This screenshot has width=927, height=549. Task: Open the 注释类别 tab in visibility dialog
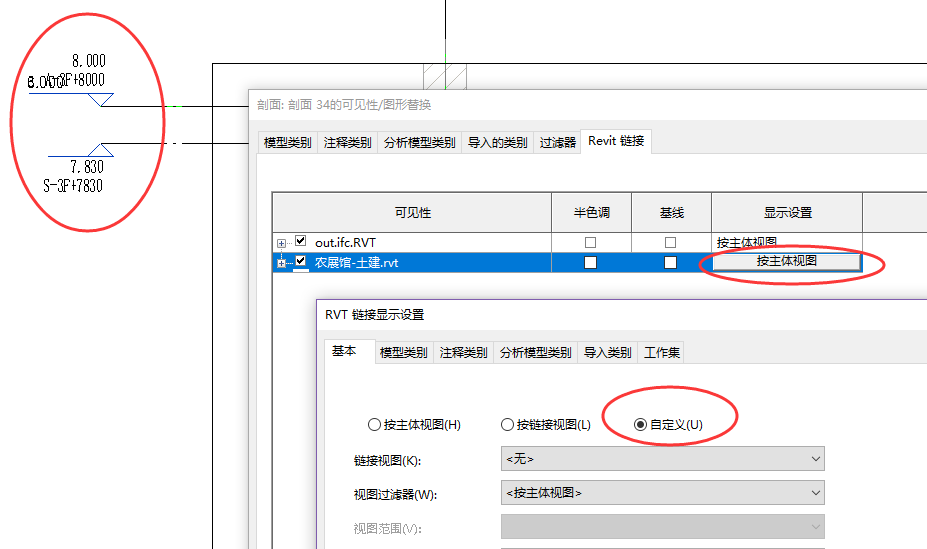[348, 142]
